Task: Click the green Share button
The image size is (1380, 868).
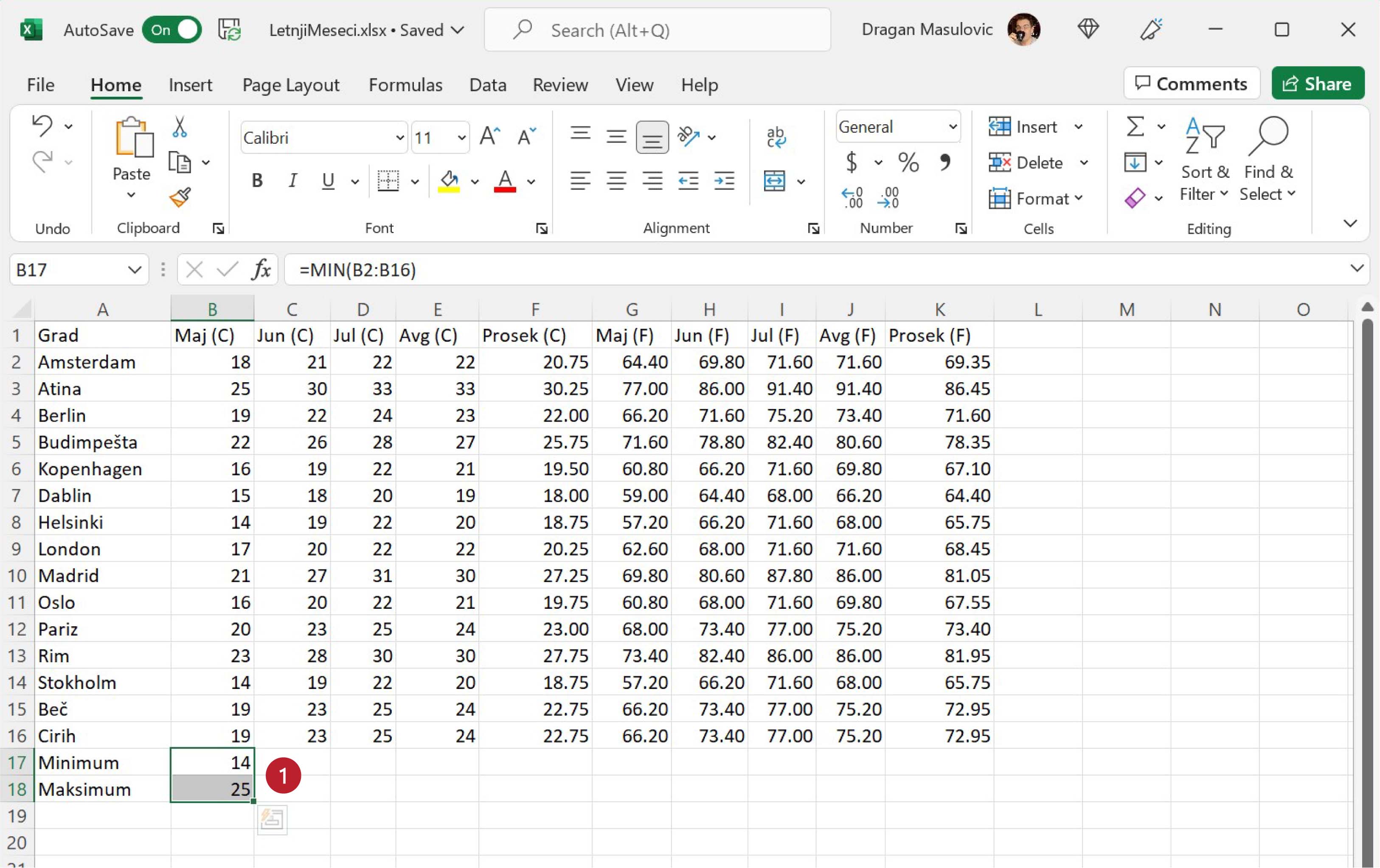Action: (1318, 84)
